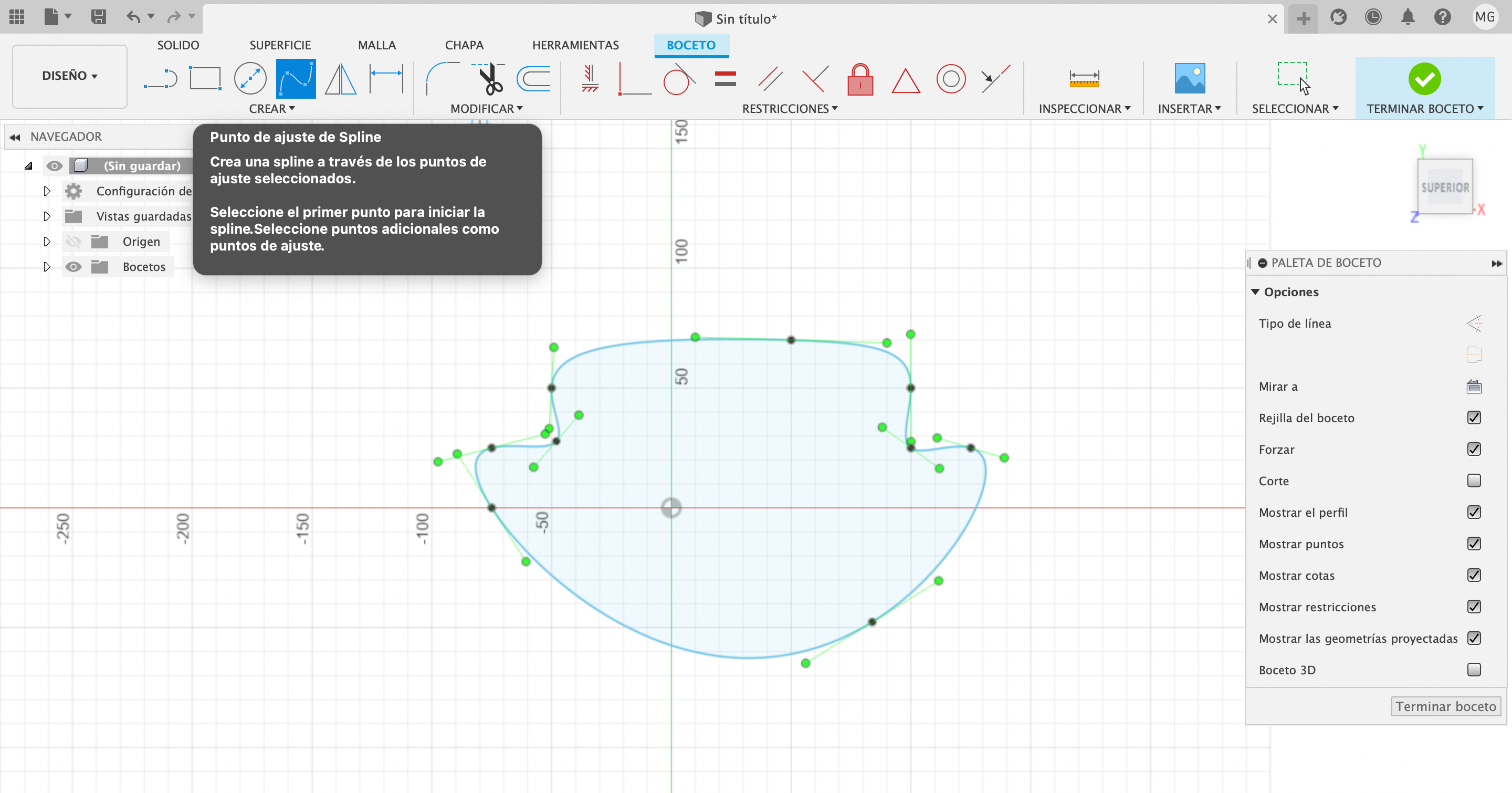Toggle Mostrar restricciones checkbox
Image resolution: width=1512 pixels, height=793 pixels.
[1474, 607]
